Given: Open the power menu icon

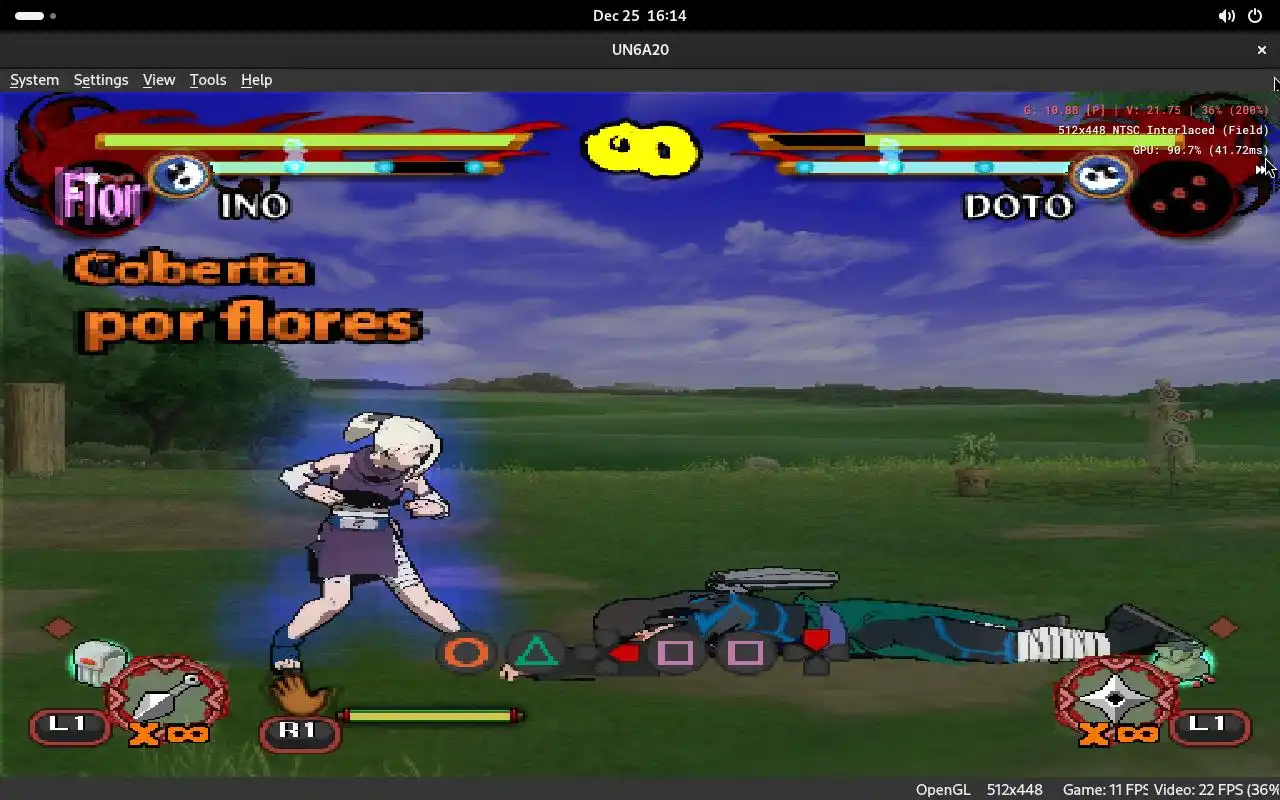Looking at the screenshot, I should (1255, 16).
